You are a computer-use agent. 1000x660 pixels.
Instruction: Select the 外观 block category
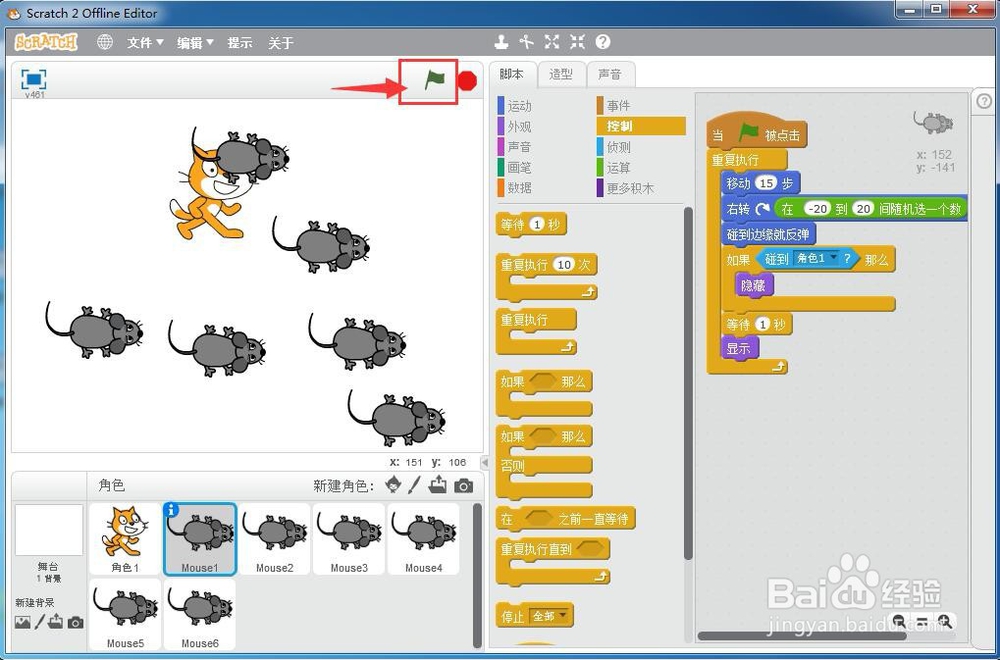point(519,126)
